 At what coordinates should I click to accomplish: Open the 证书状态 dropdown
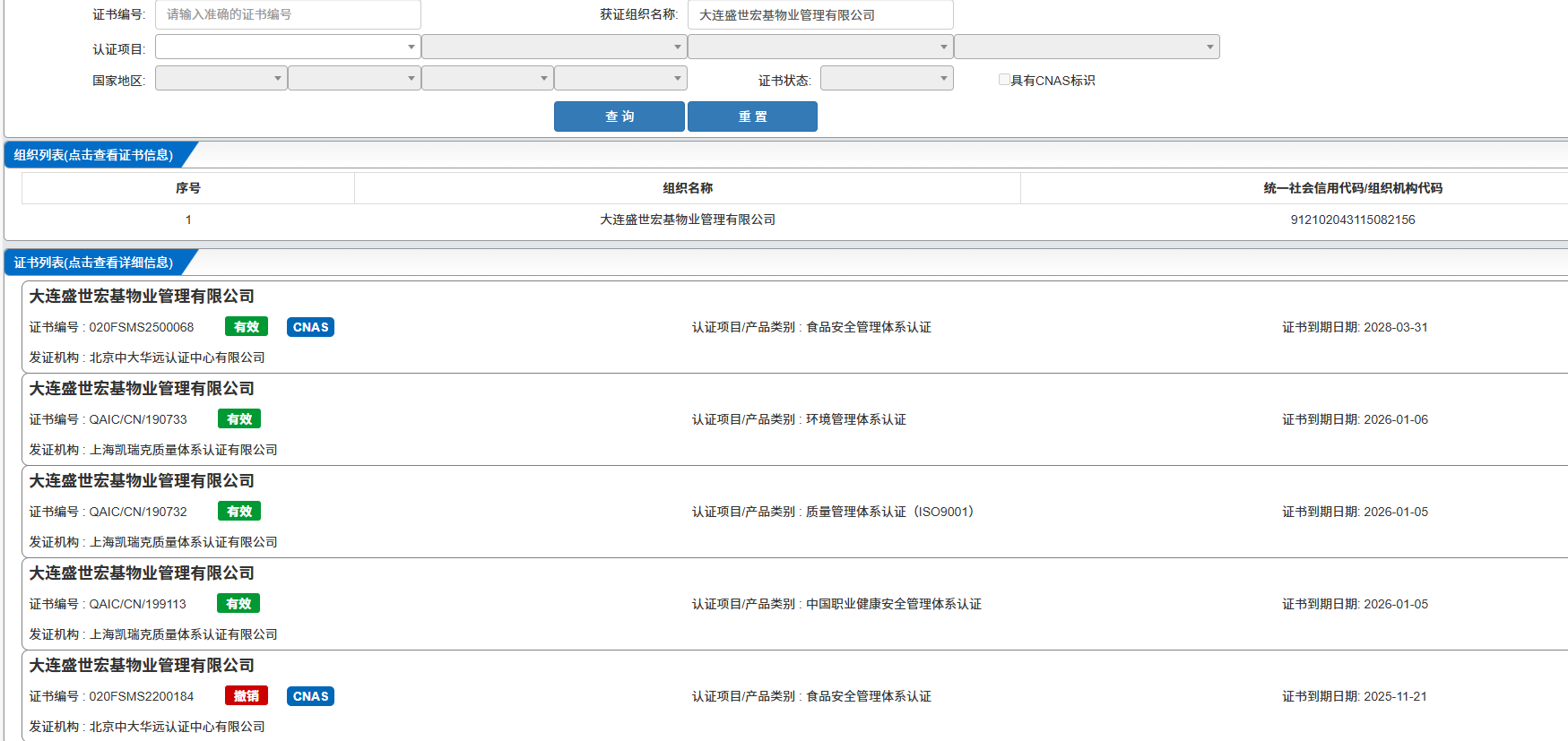(x=887, y=78)
